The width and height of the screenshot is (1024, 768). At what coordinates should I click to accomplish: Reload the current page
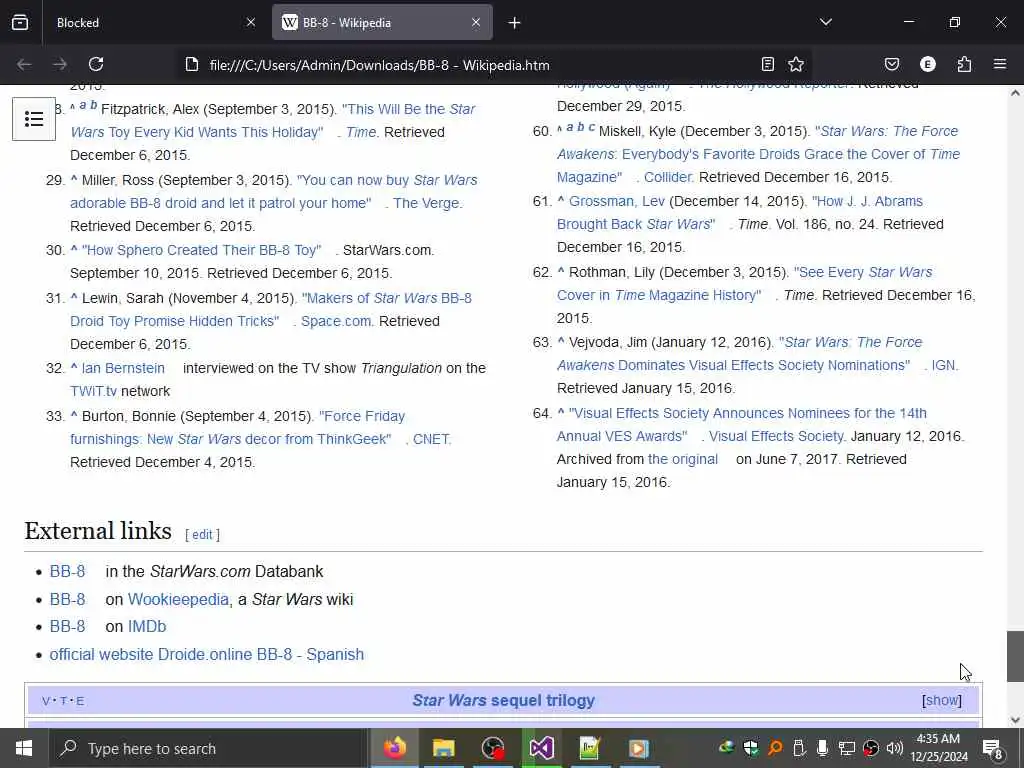tap(96, 64)
